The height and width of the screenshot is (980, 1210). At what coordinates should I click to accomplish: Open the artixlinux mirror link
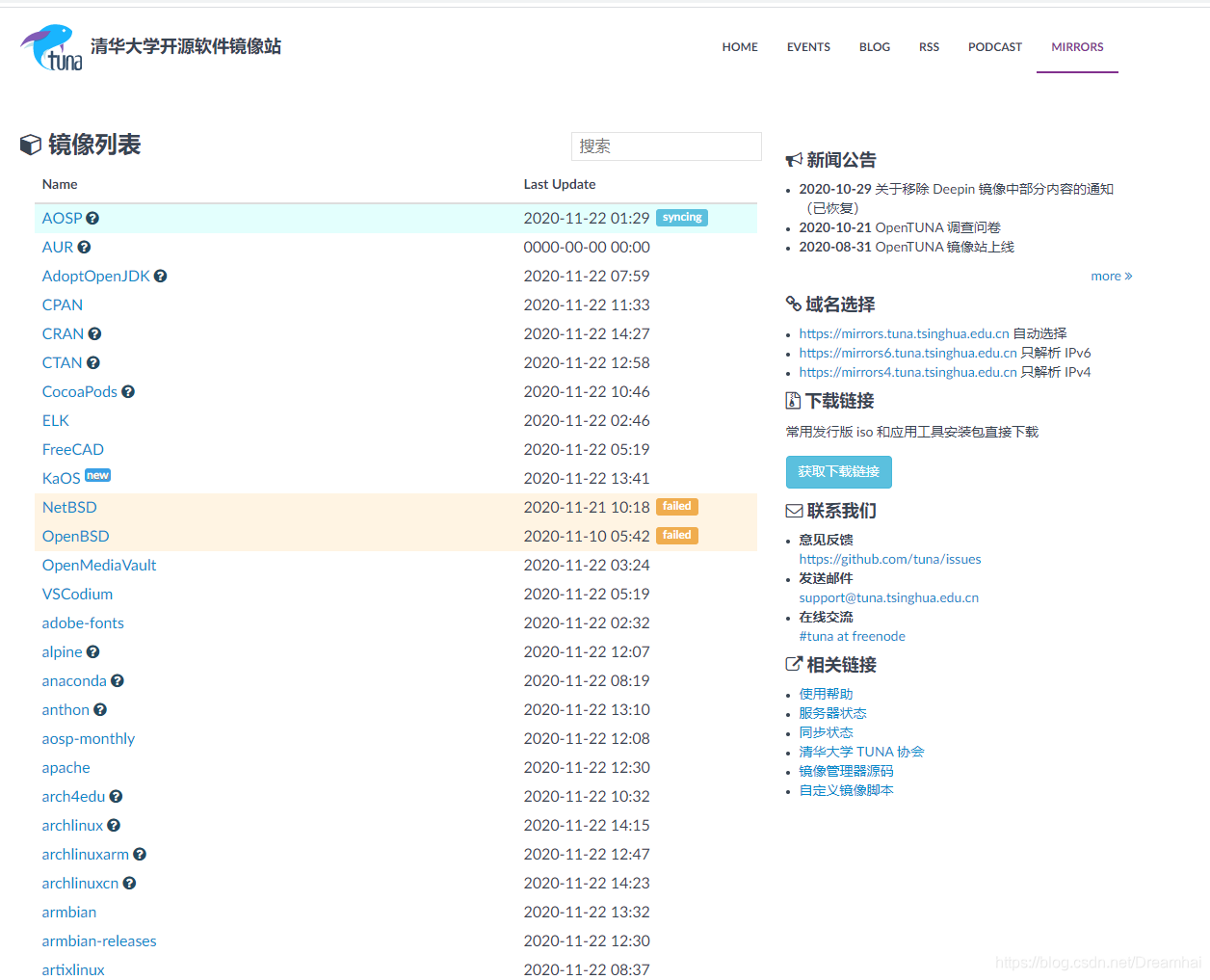[73, 970]
